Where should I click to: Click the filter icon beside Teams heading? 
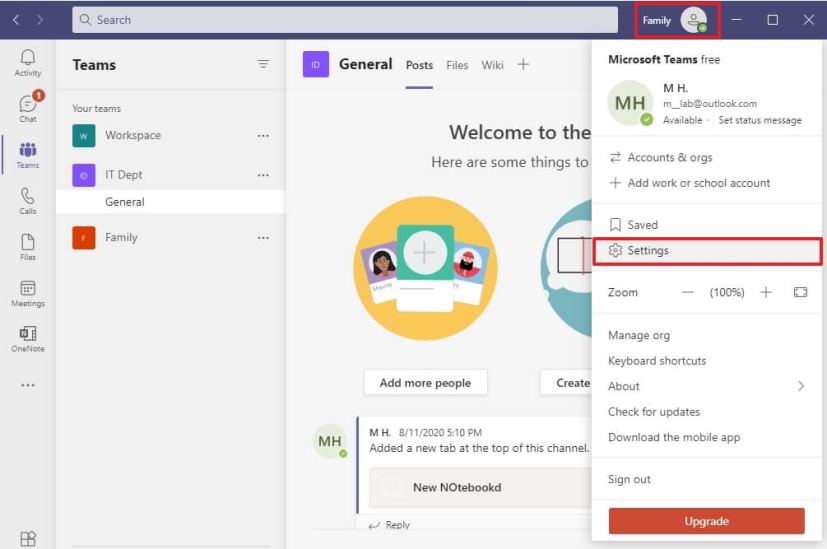coord(263,64)
